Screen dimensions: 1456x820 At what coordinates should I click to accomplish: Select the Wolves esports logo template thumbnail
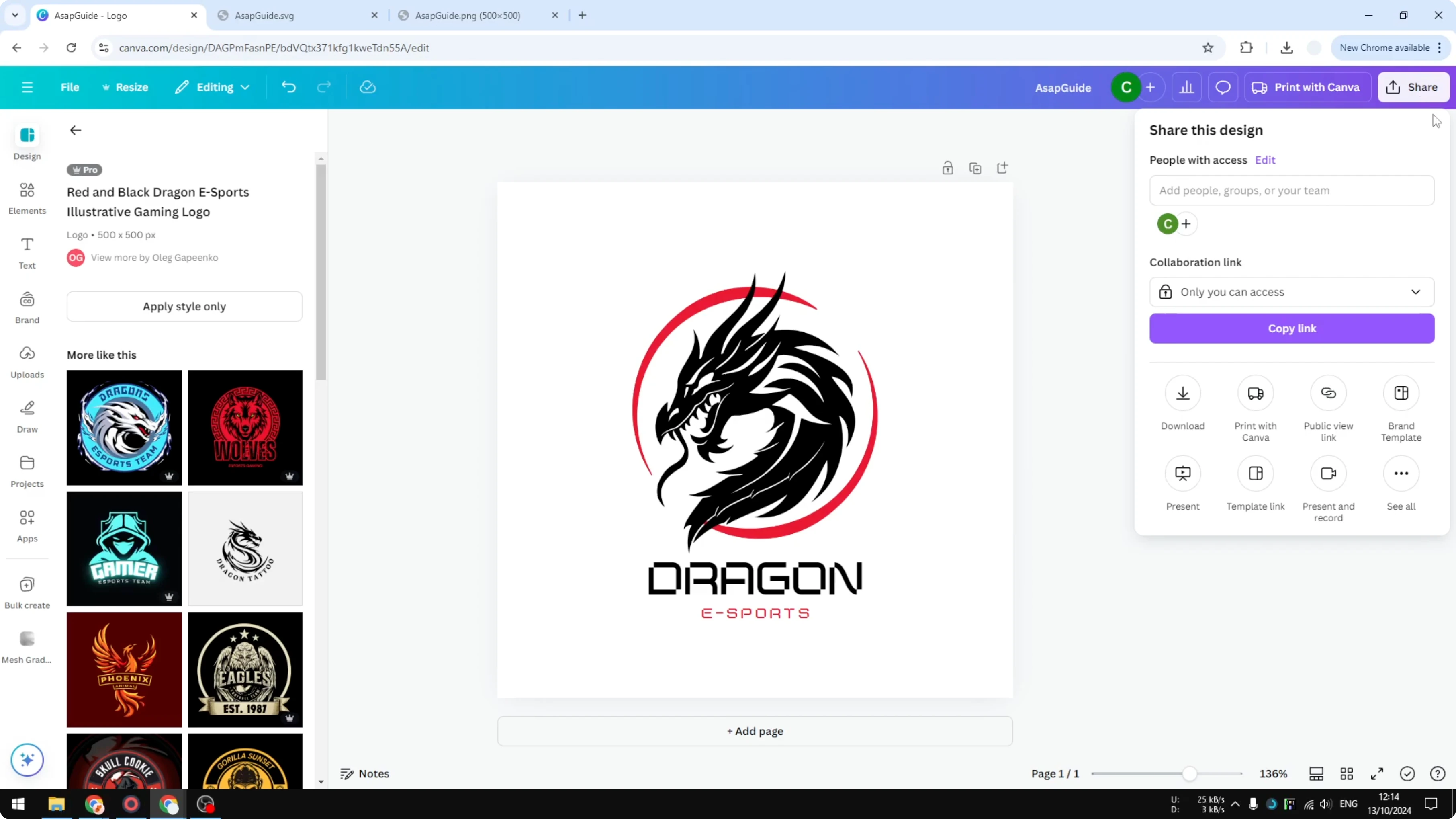pyautogui.click(x=245, y=428)
